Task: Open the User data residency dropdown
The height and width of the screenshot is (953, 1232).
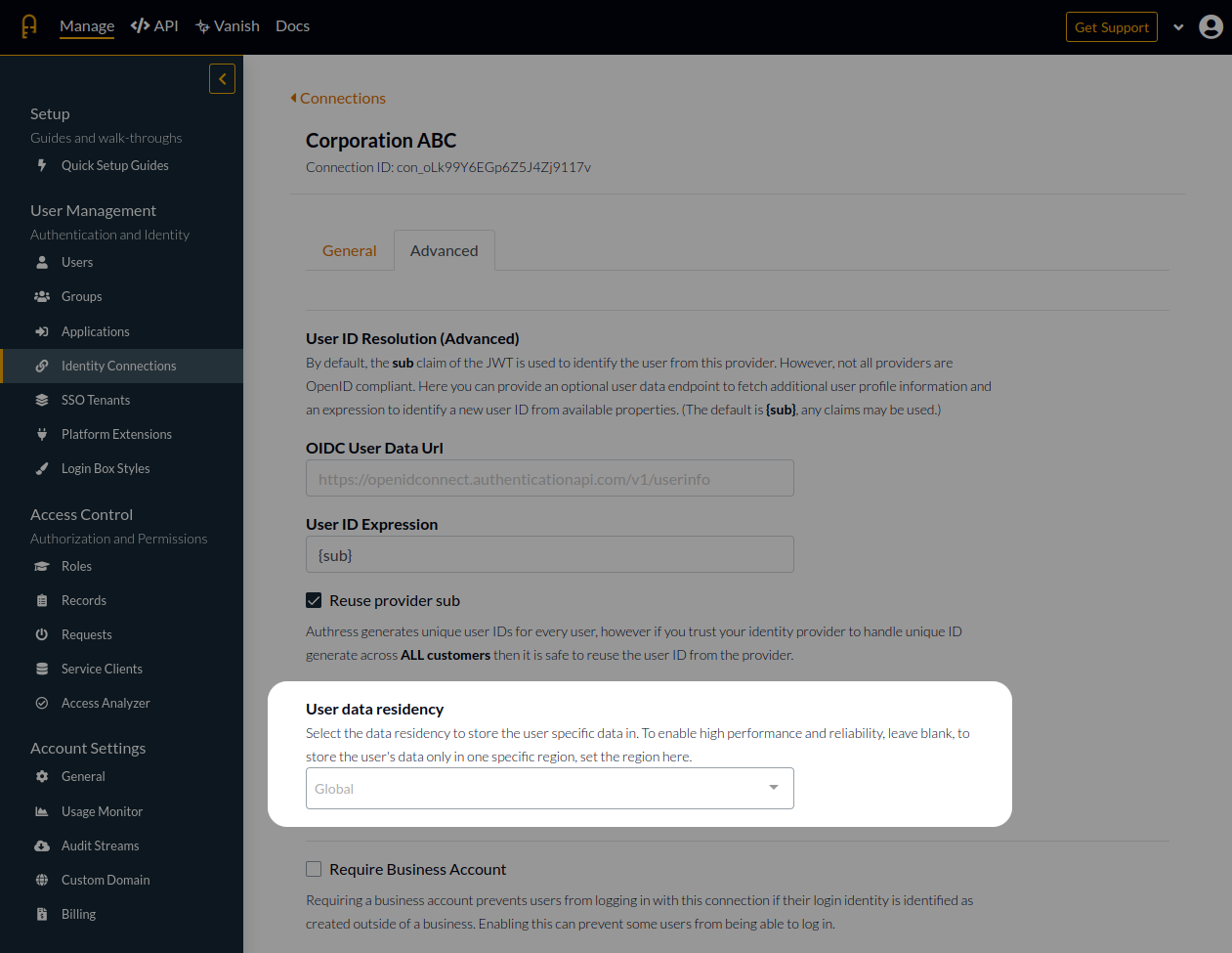Action: [x=549, y=788]
